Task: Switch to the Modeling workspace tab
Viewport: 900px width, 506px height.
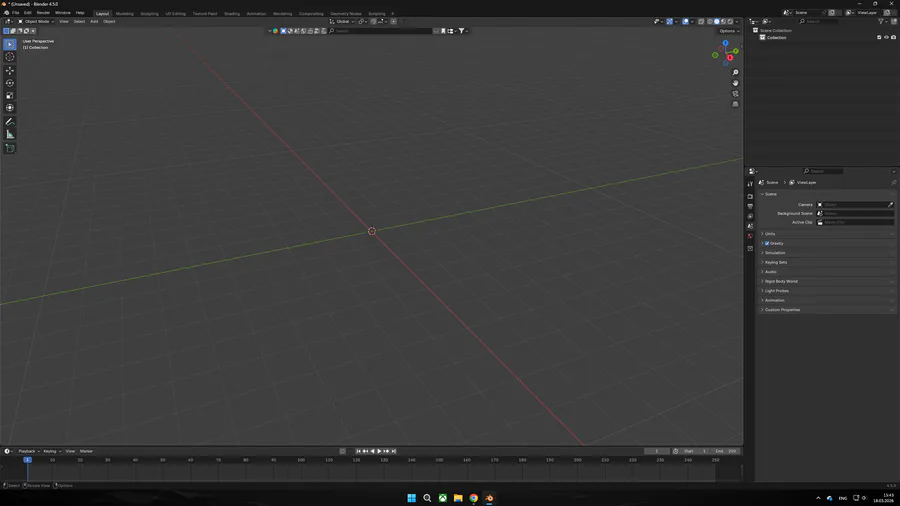Action: coord(125,13)
